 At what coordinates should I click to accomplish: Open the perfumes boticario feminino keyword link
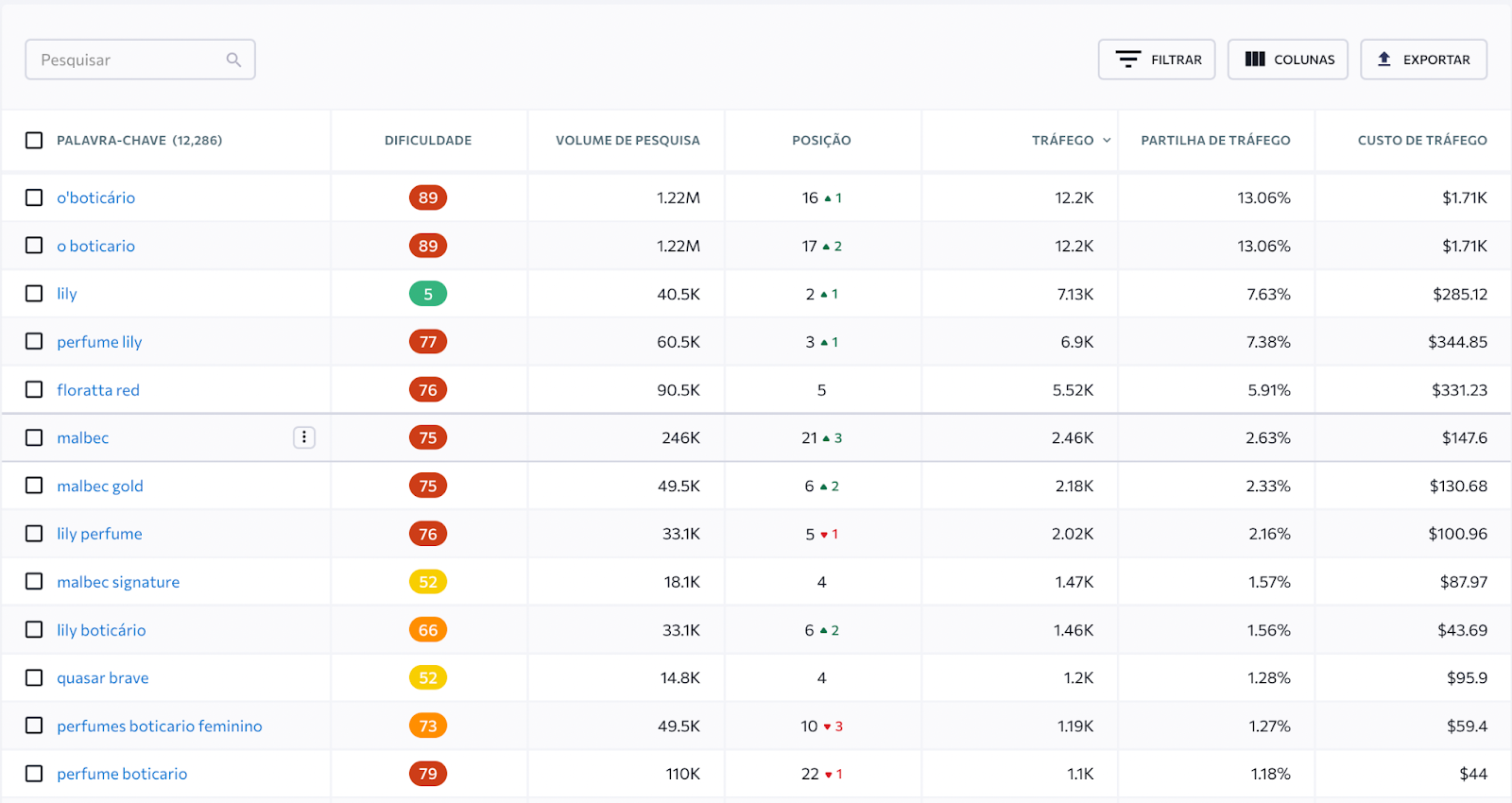click(160, 726)
